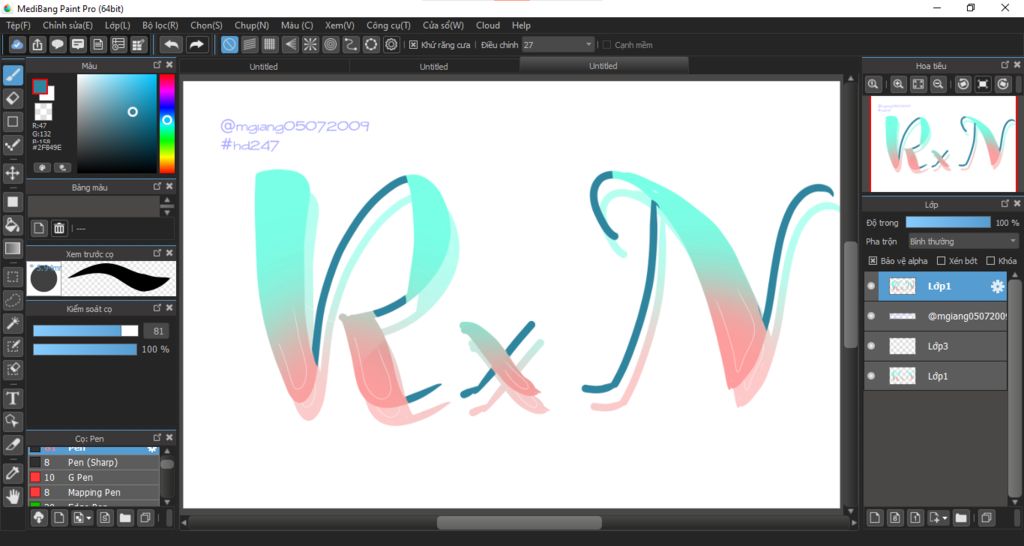This screenshot has width=1024, height=546.
Task: Add new color to palette
Action: click(x=39, y=228)
